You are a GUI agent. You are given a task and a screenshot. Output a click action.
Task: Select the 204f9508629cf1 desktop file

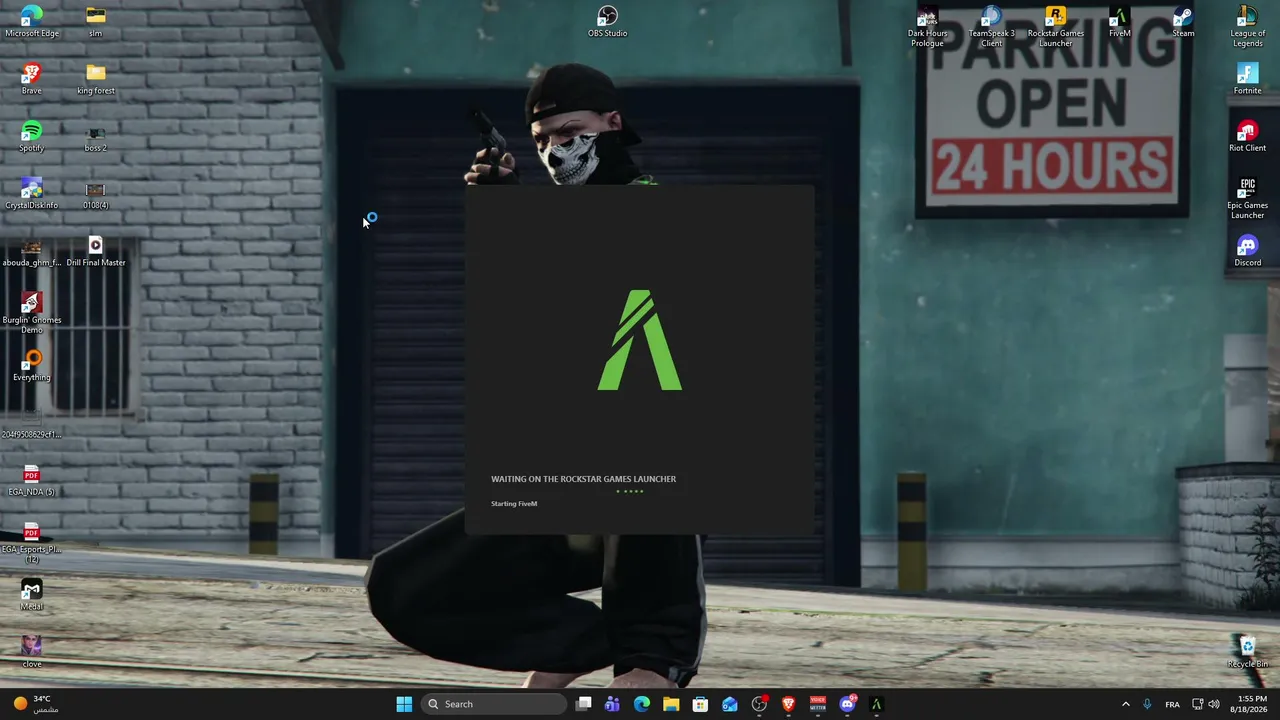pyautogui.click(x=32, y=423)
